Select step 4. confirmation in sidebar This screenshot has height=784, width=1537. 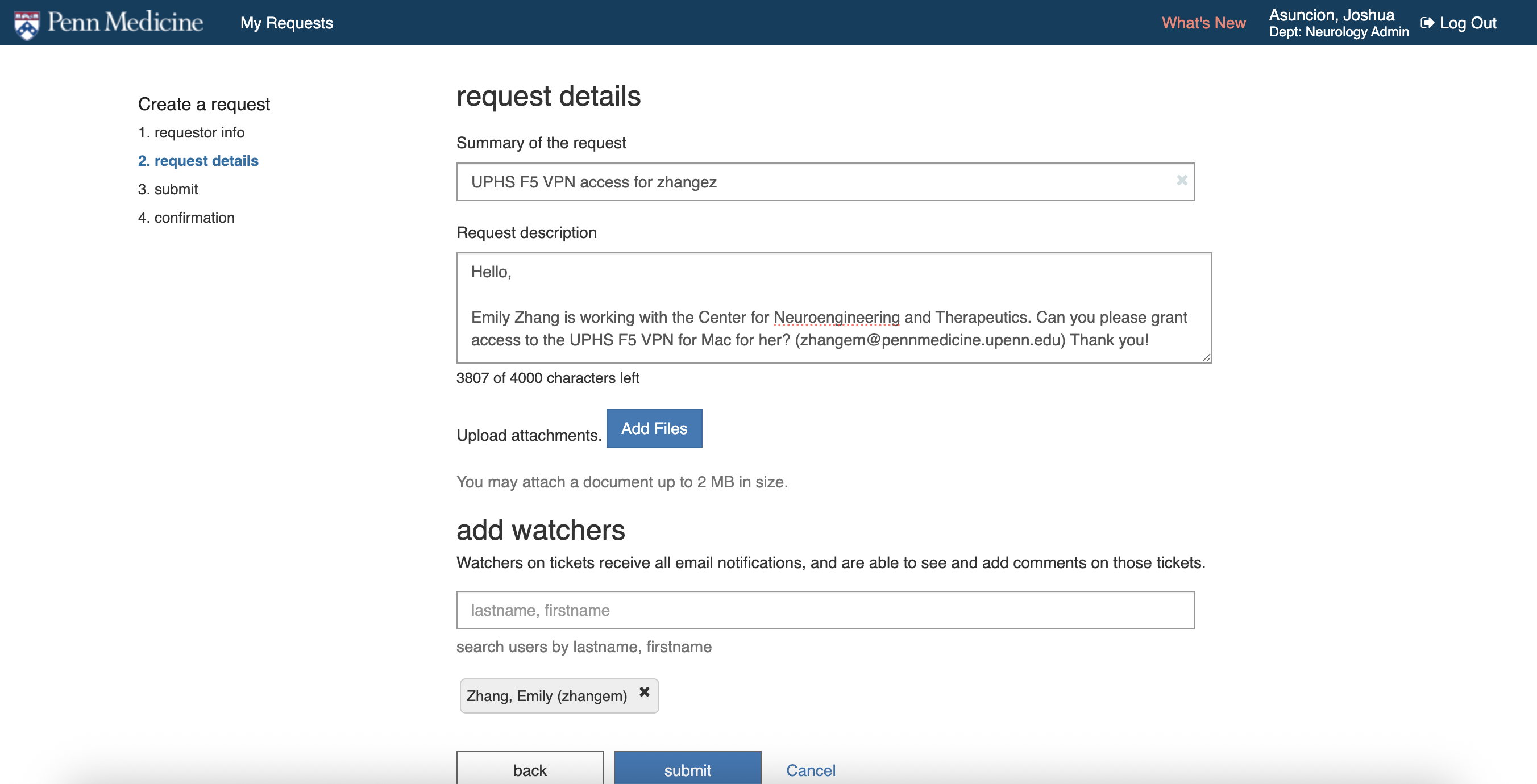pyautogui.click(x=186, y=218)
